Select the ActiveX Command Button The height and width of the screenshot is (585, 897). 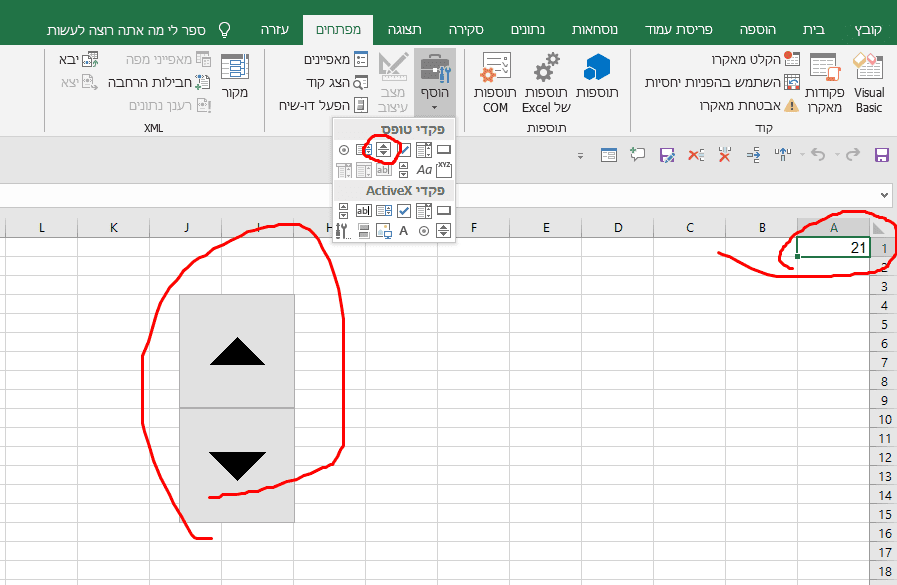pyautogui.click(x=444, y=210)
